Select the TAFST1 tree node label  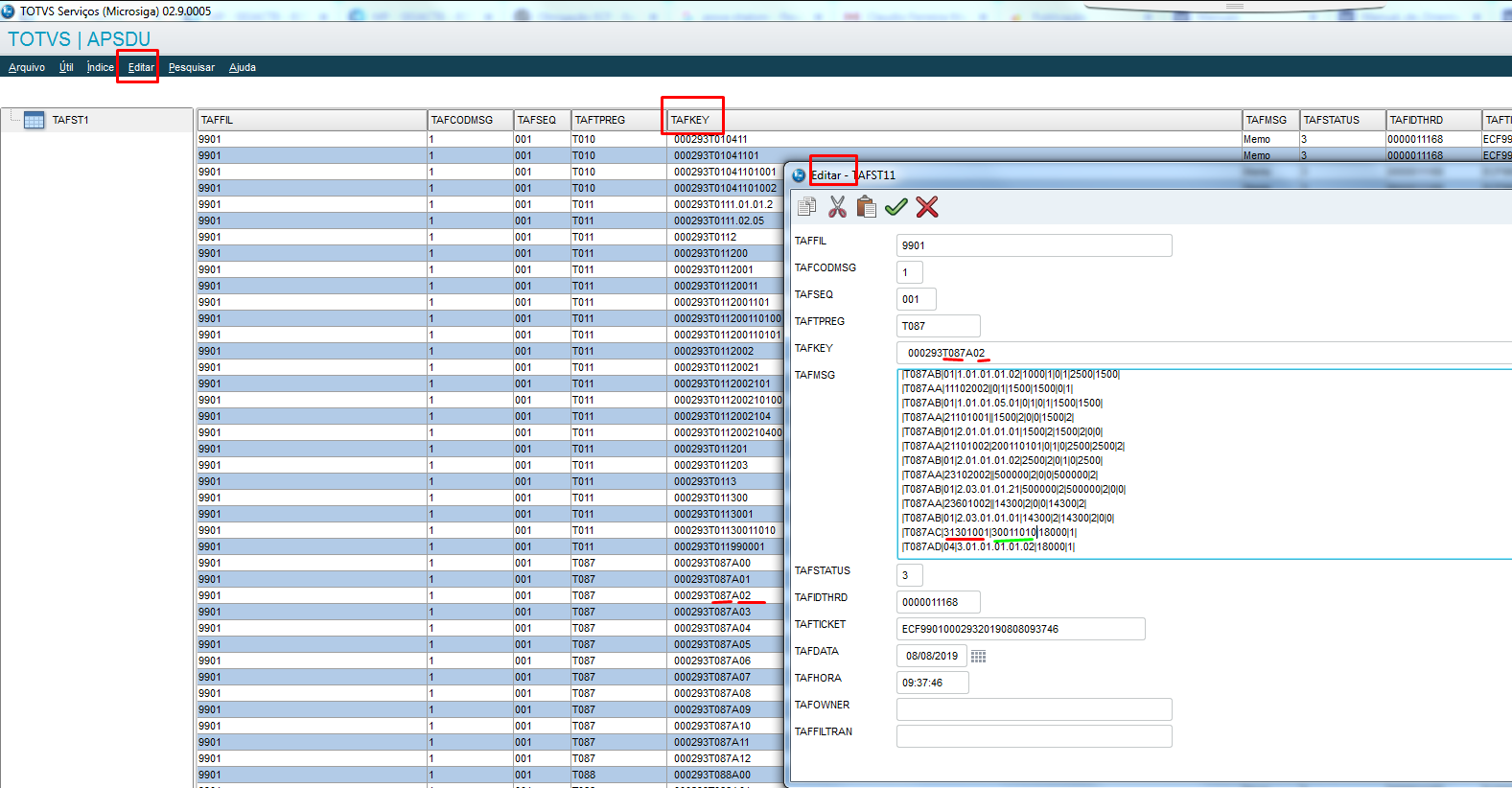click(x=70, y=120)
